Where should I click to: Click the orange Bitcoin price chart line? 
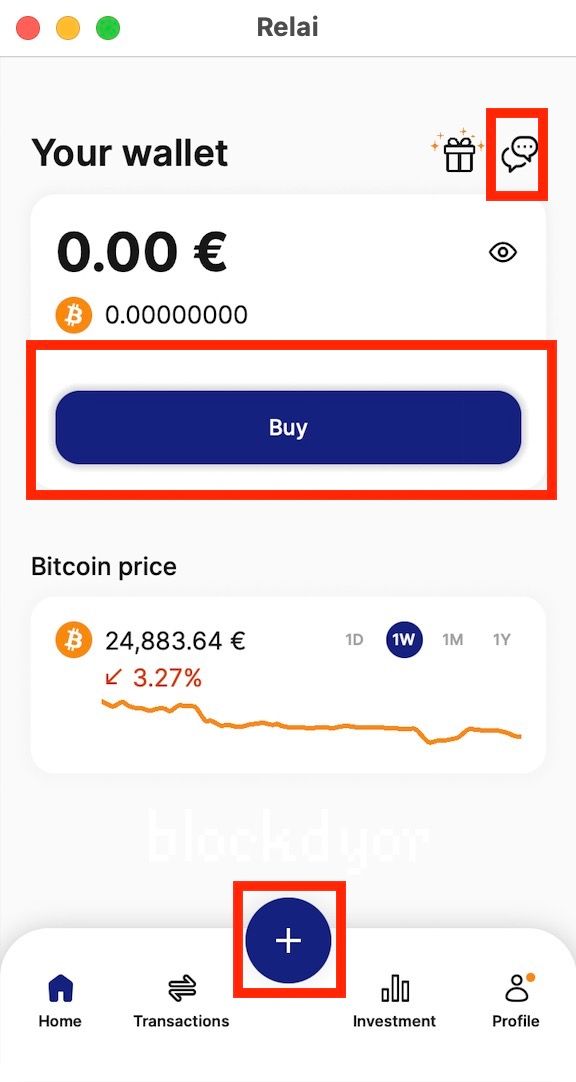click(x=311, y=722)
